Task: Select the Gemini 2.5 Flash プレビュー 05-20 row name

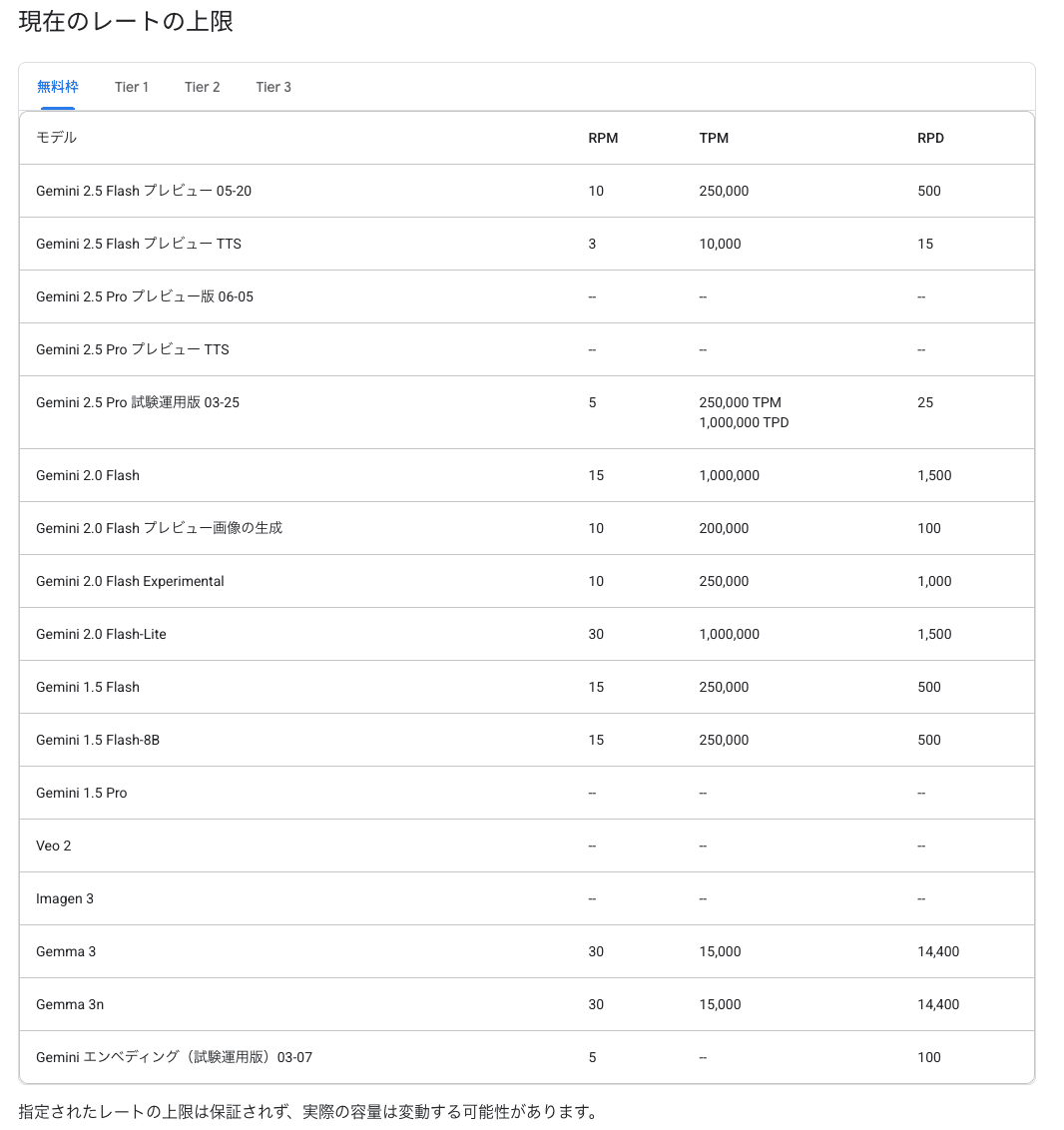Action: point(144,191)
